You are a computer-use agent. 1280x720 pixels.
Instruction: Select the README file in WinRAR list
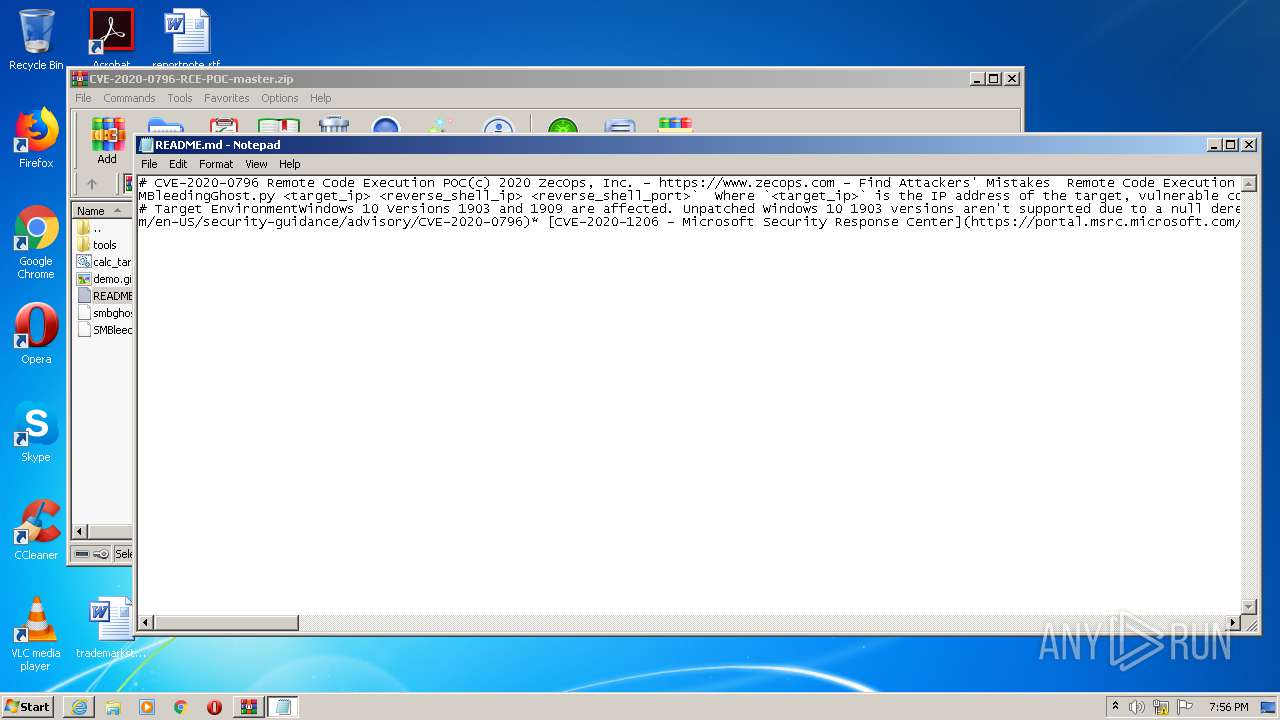[x=104, y=296]
